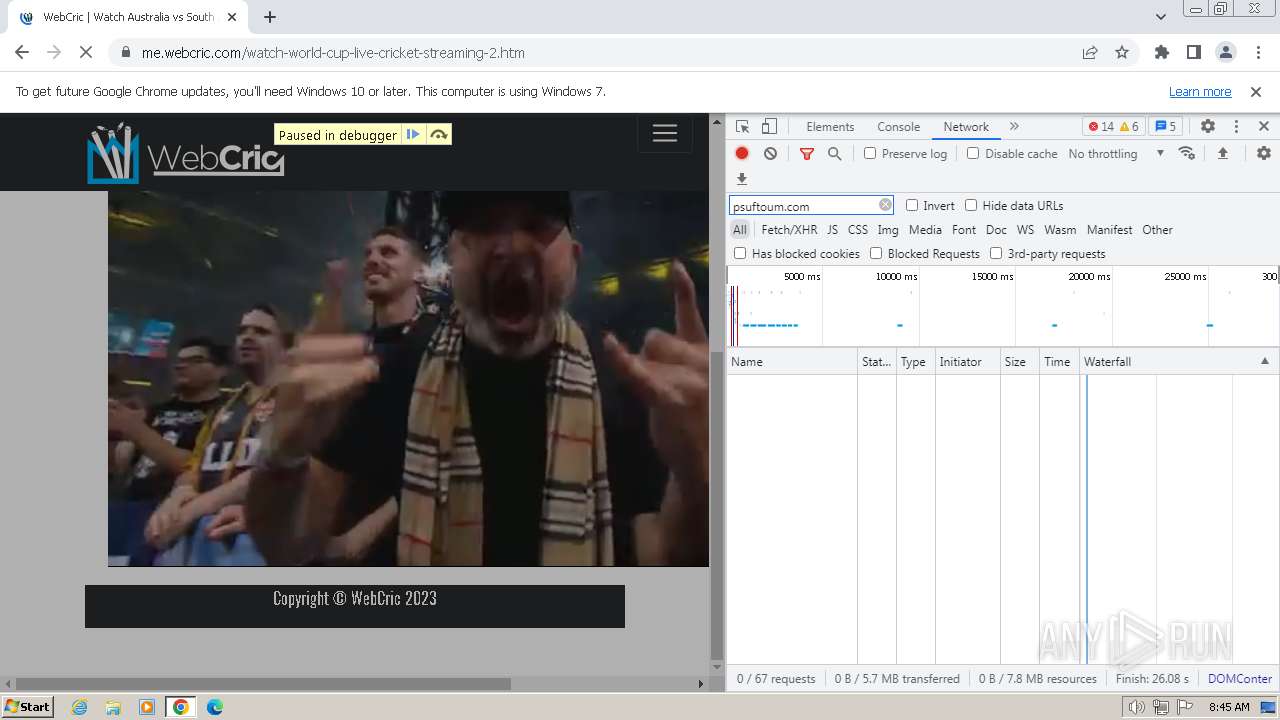Check Hide data URLs checkbox
The image size is (1280, 720).
(x=971, y=205)
